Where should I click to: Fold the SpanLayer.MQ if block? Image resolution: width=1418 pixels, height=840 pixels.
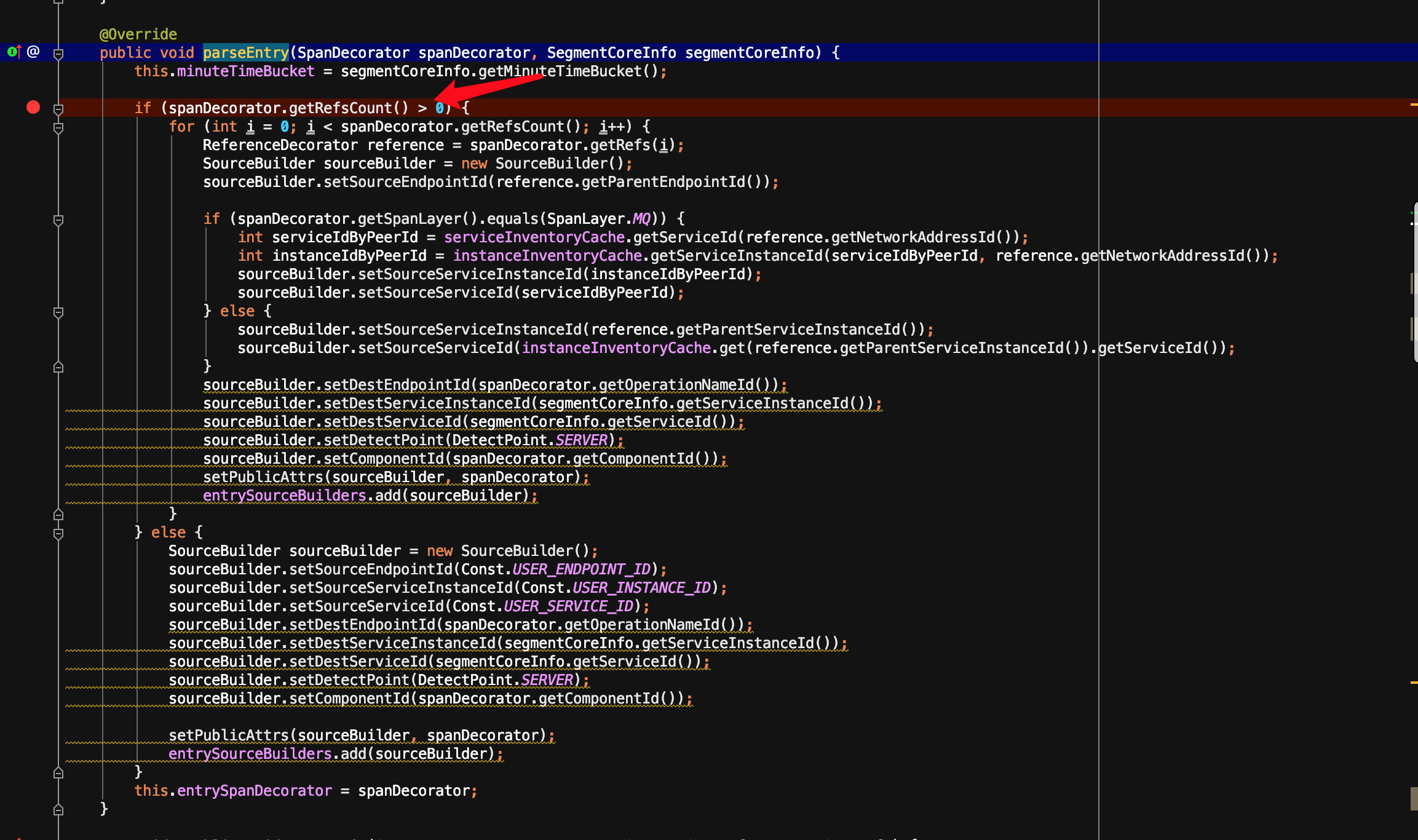tap(58, 220)
